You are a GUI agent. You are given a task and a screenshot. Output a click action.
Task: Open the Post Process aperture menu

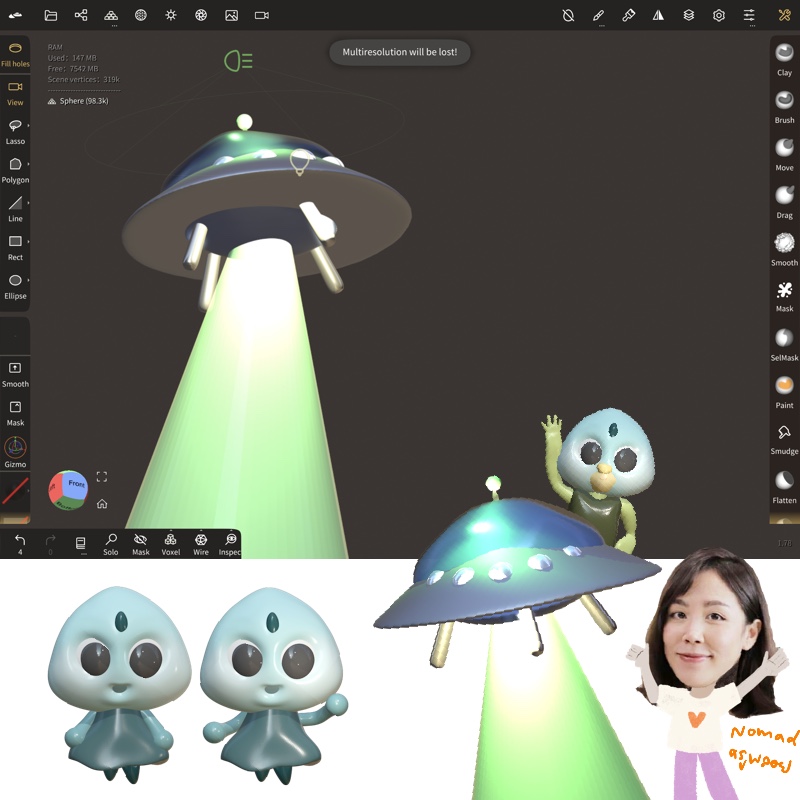tap(201, 15)
